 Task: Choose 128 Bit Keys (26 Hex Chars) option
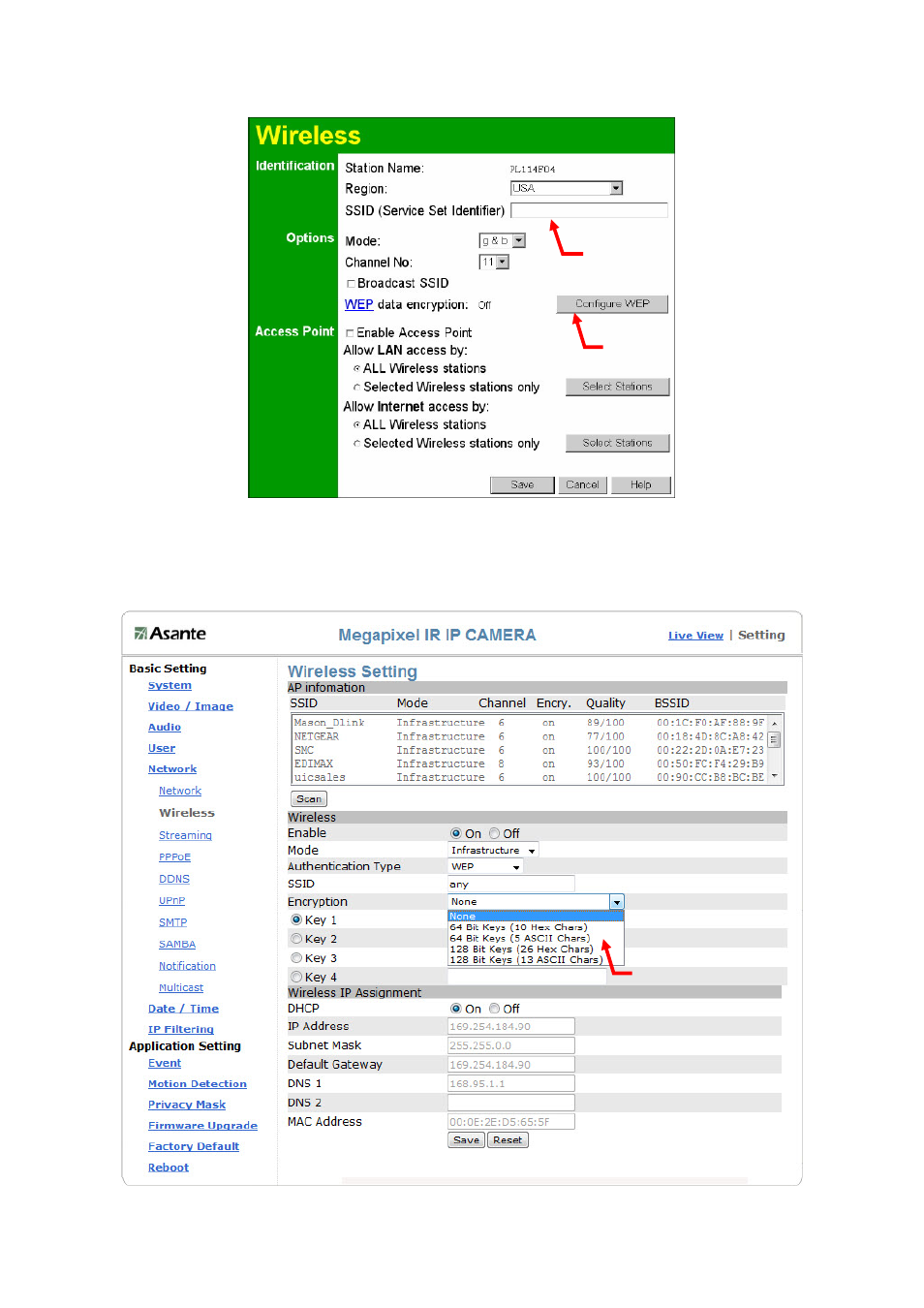coord(536,950)
